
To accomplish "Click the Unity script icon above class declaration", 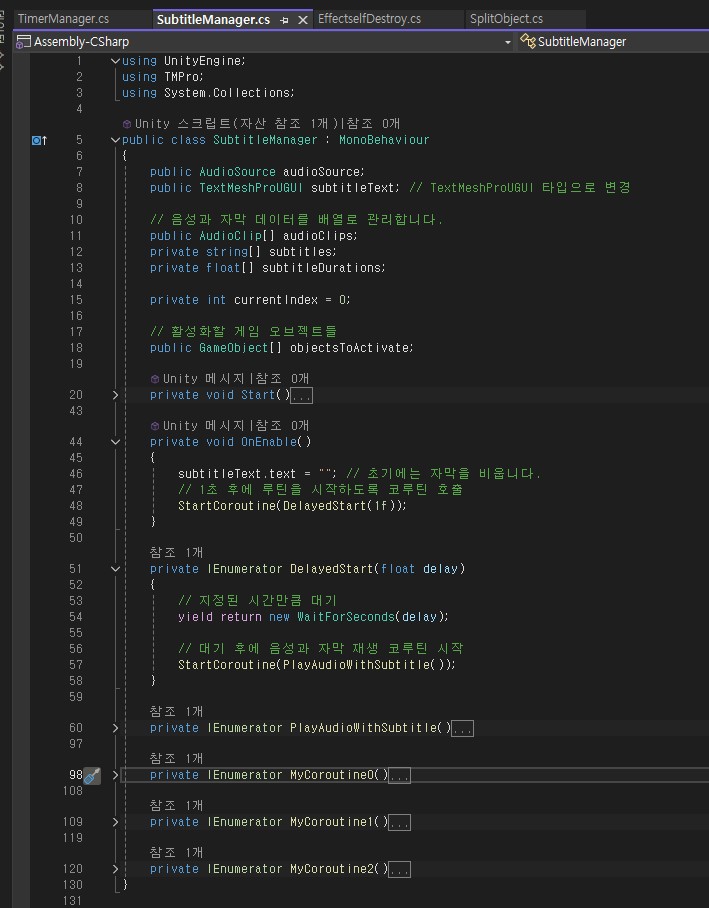I will [x=127, y=124].
